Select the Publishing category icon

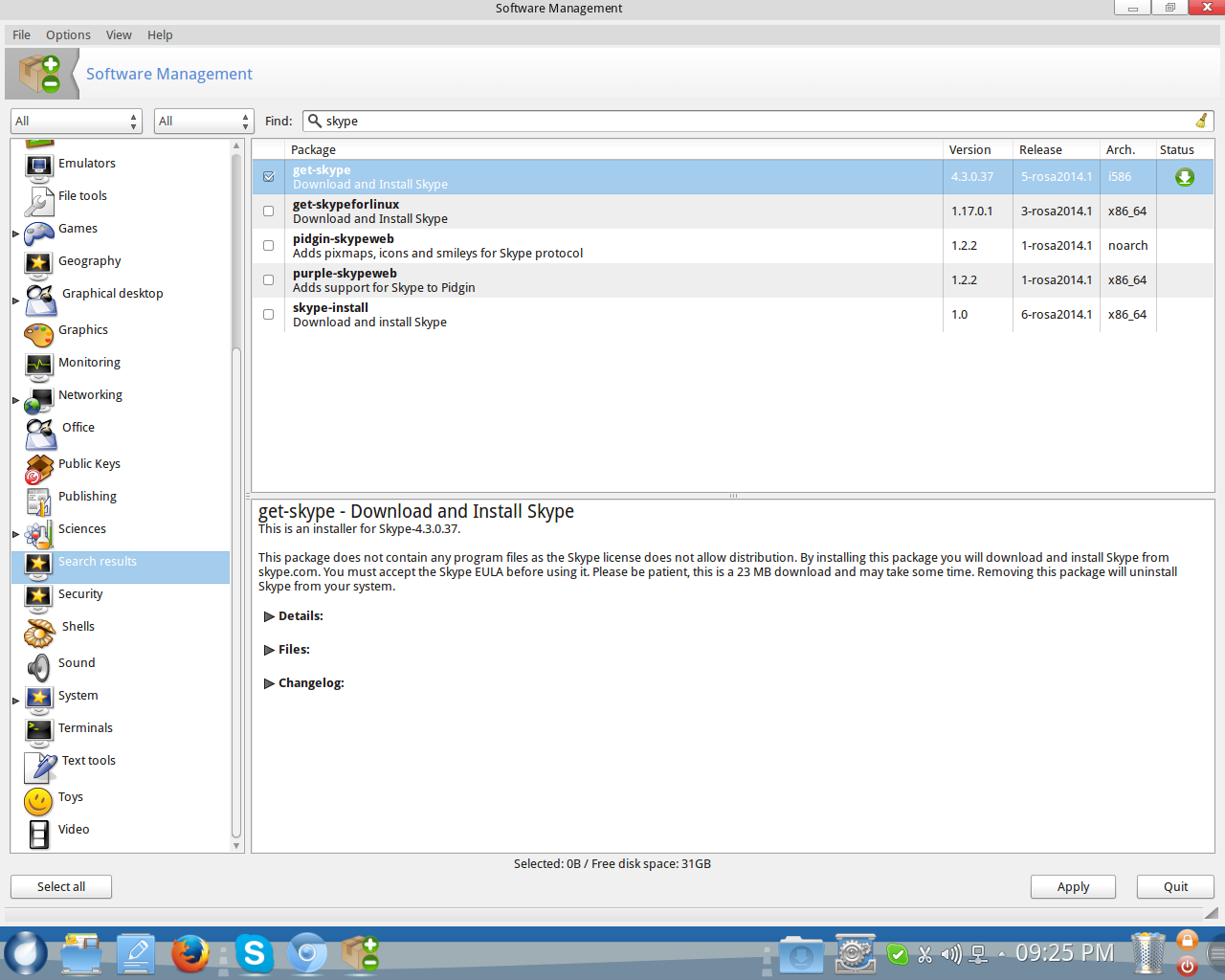click(39, 501)
